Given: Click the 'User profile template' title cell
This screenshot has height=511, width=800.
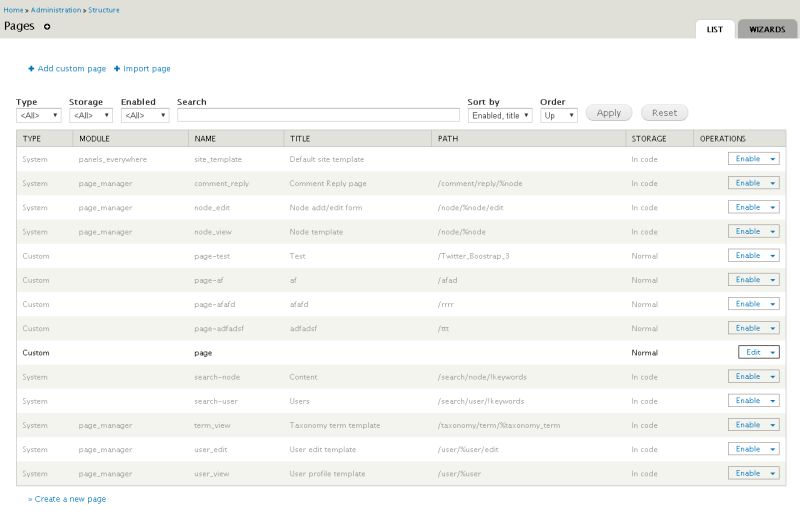Looking at the screenshot, I should click(x=327, y=474).
